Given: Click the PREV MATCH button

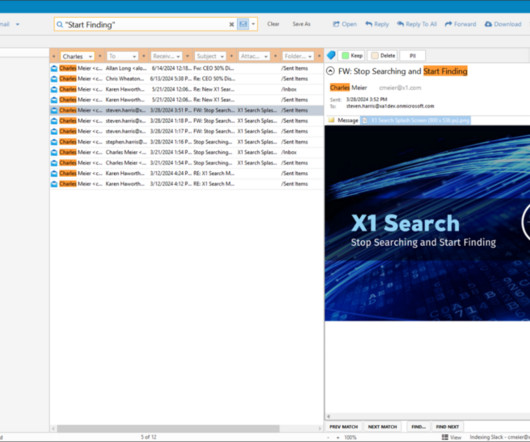Looking at the screenshot, I should [343, 427].
